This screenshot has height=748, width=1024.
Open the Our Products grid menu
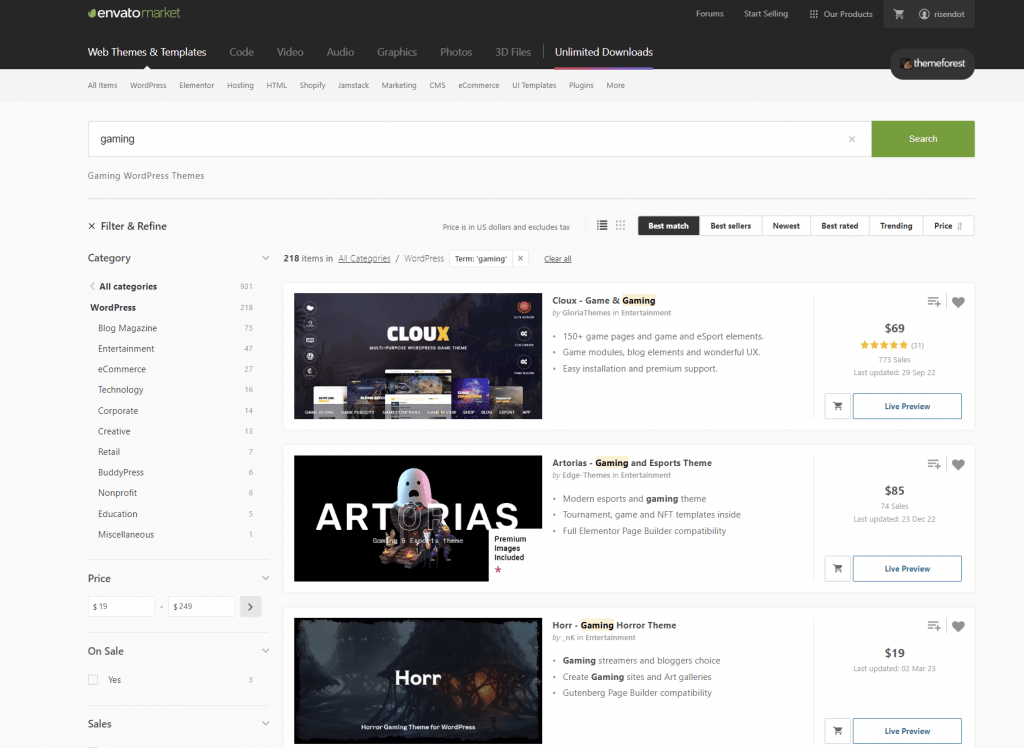[840, 14]
